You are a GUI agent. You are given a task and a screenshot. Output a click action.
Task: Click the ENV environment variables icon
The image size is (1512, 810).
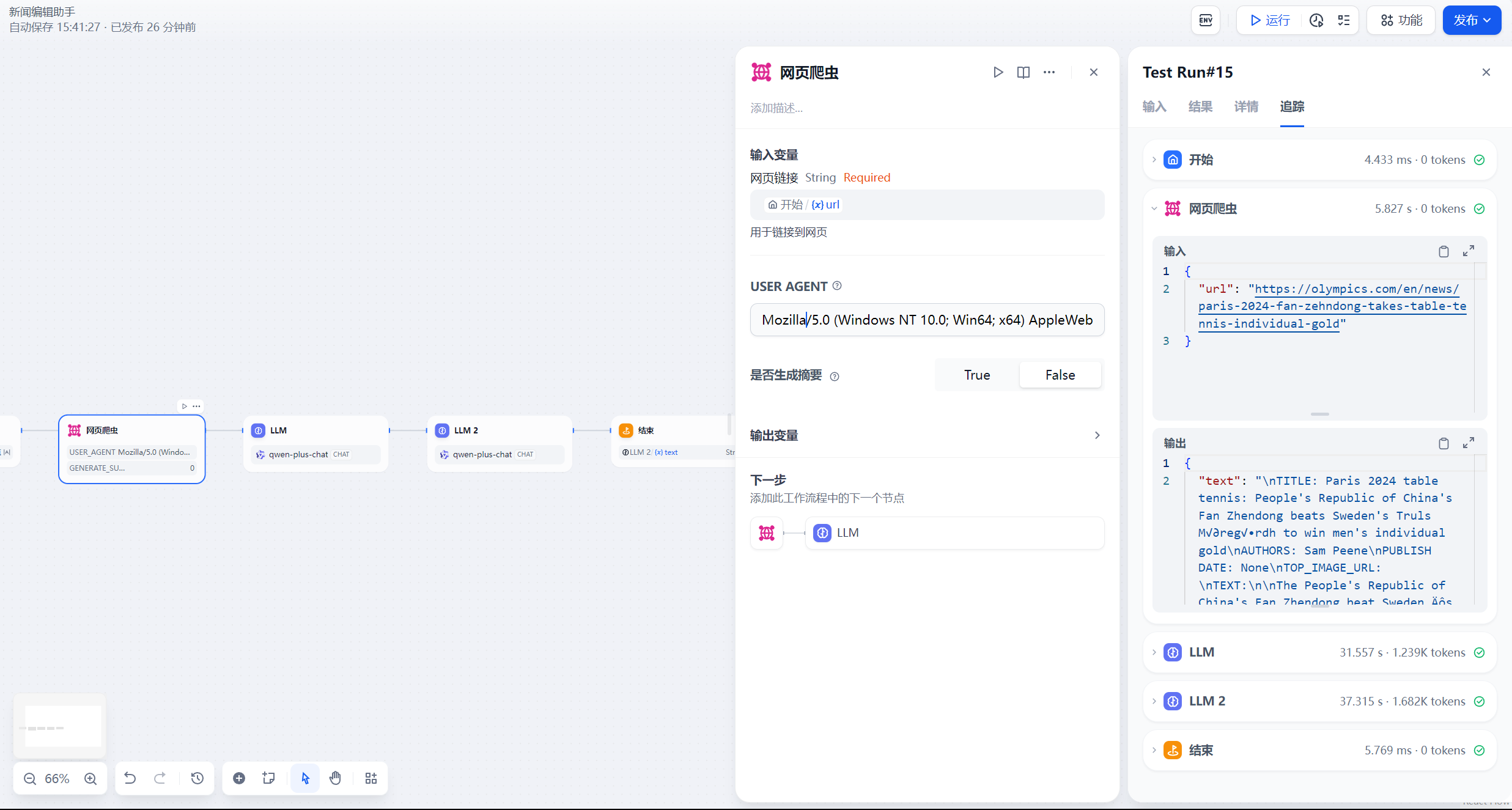pyautogui.click(x=1206, y=20)
